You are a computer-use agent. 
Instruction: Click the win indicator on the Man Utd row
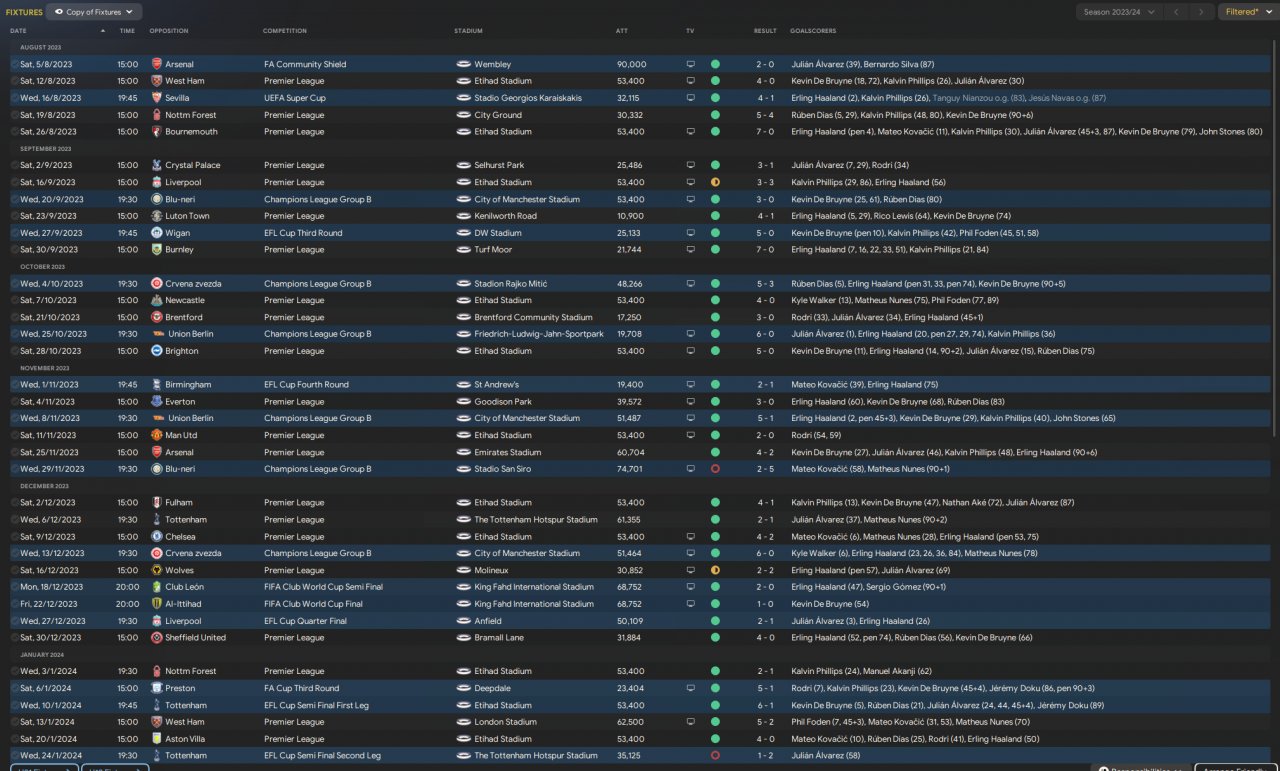(715, 435)
